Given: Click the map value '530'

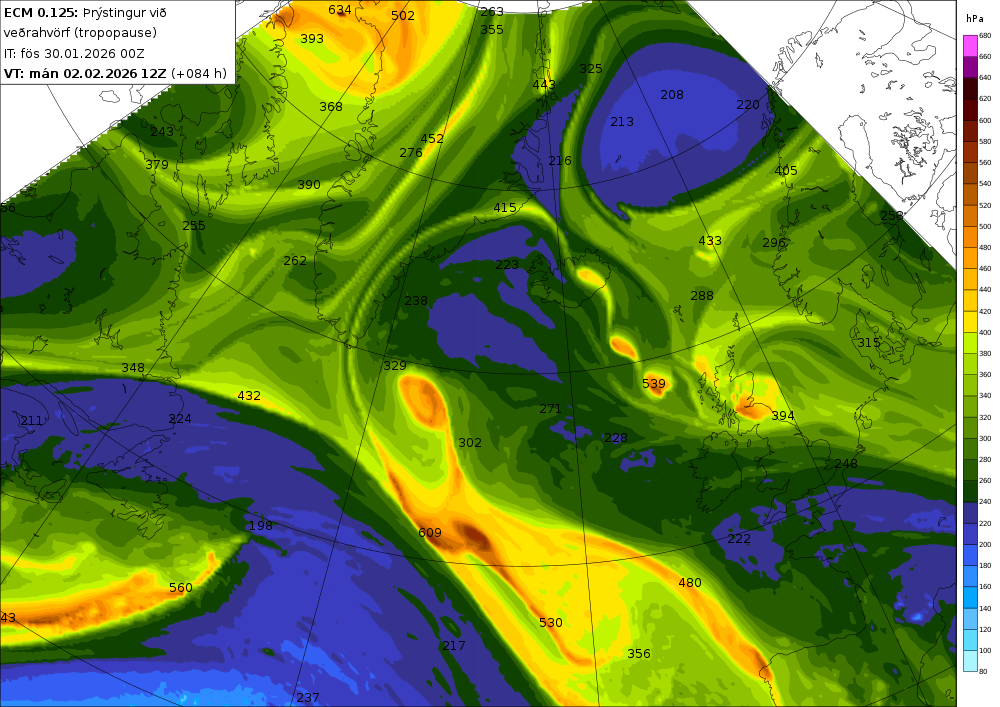Looking at the screenshot, I should point(550,623).
